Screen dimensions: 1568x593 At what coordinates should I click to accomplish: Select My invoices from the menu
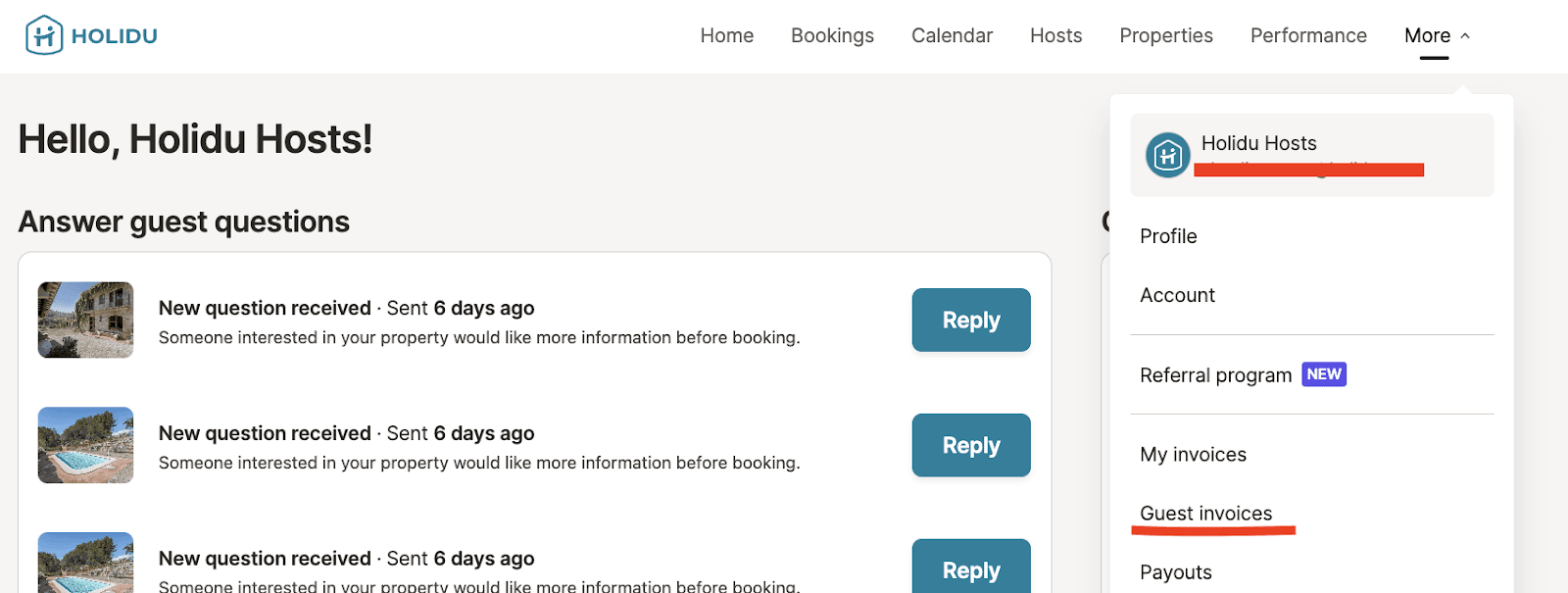1193,455
